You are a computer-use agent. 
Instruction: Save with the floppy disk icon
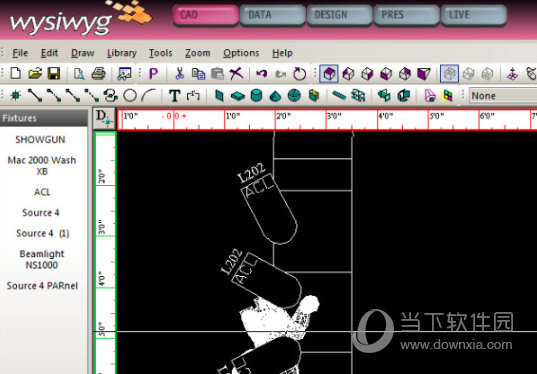(54, 74)
